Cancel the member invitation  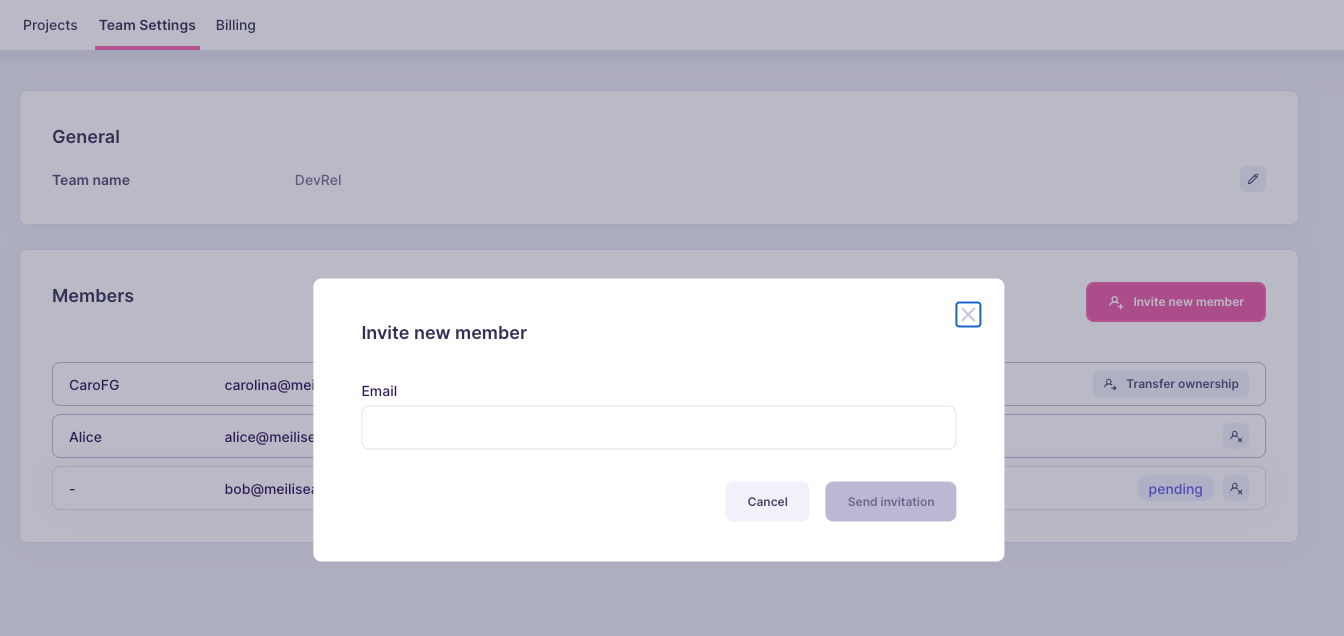tap(767, 502)
